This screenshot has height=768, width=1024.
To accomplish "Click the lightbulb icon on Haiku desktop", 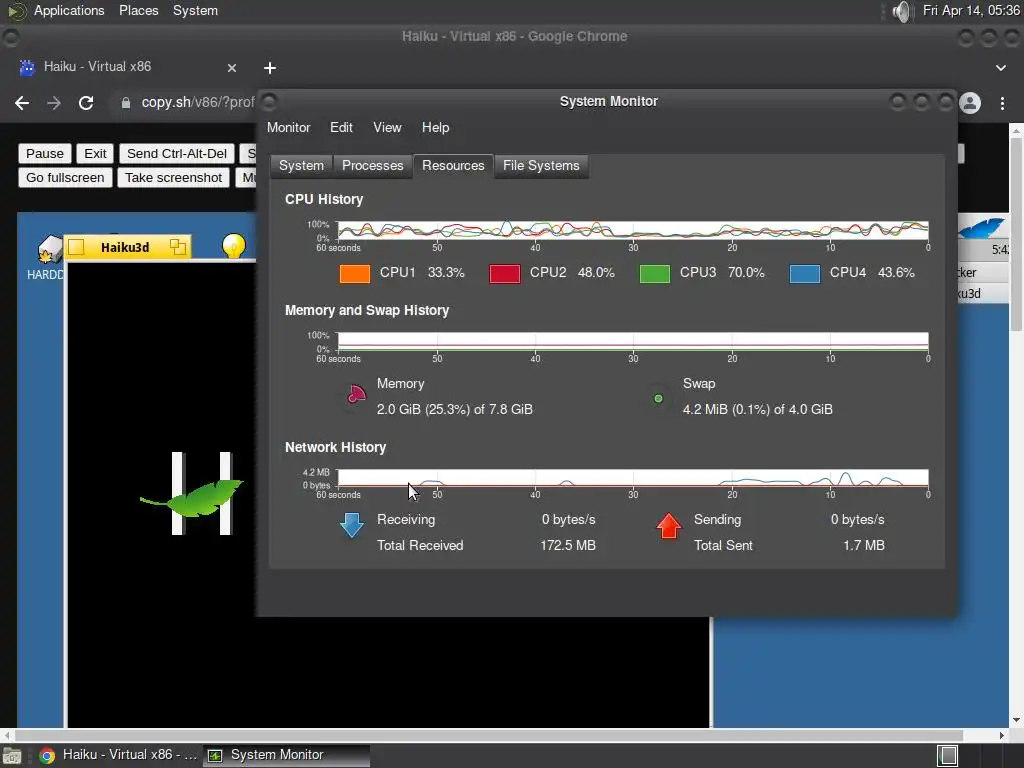I will coord(234,246).
